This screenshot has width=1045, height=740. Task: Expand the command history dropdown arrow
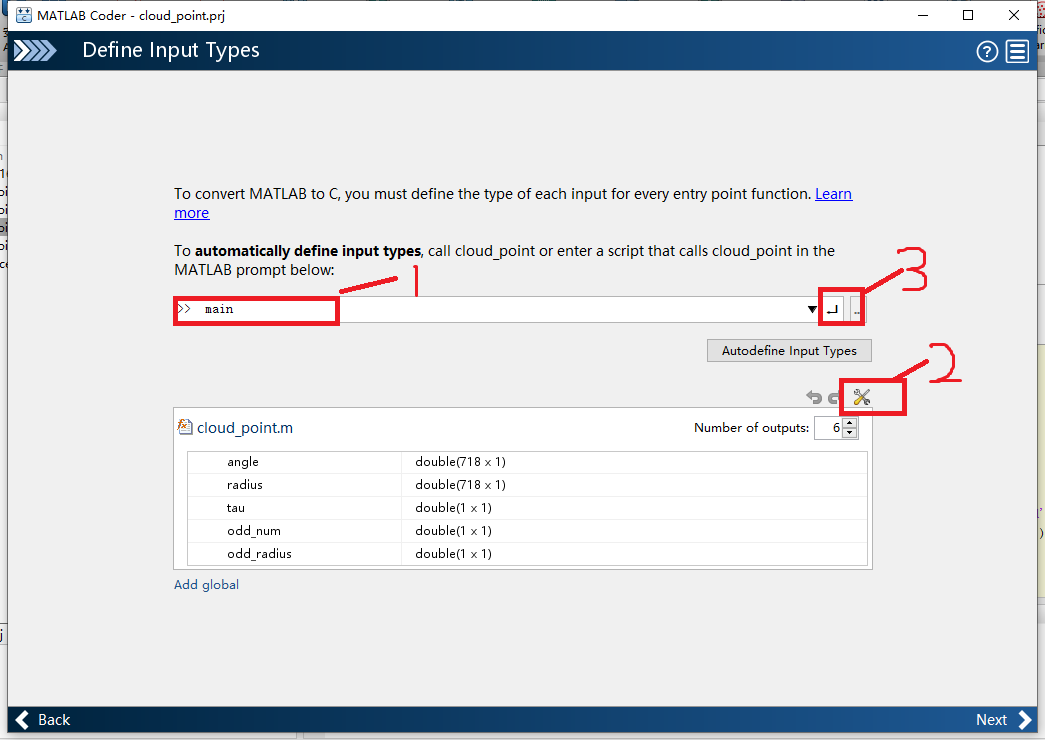pyautogui.click(x=812, y=309)
